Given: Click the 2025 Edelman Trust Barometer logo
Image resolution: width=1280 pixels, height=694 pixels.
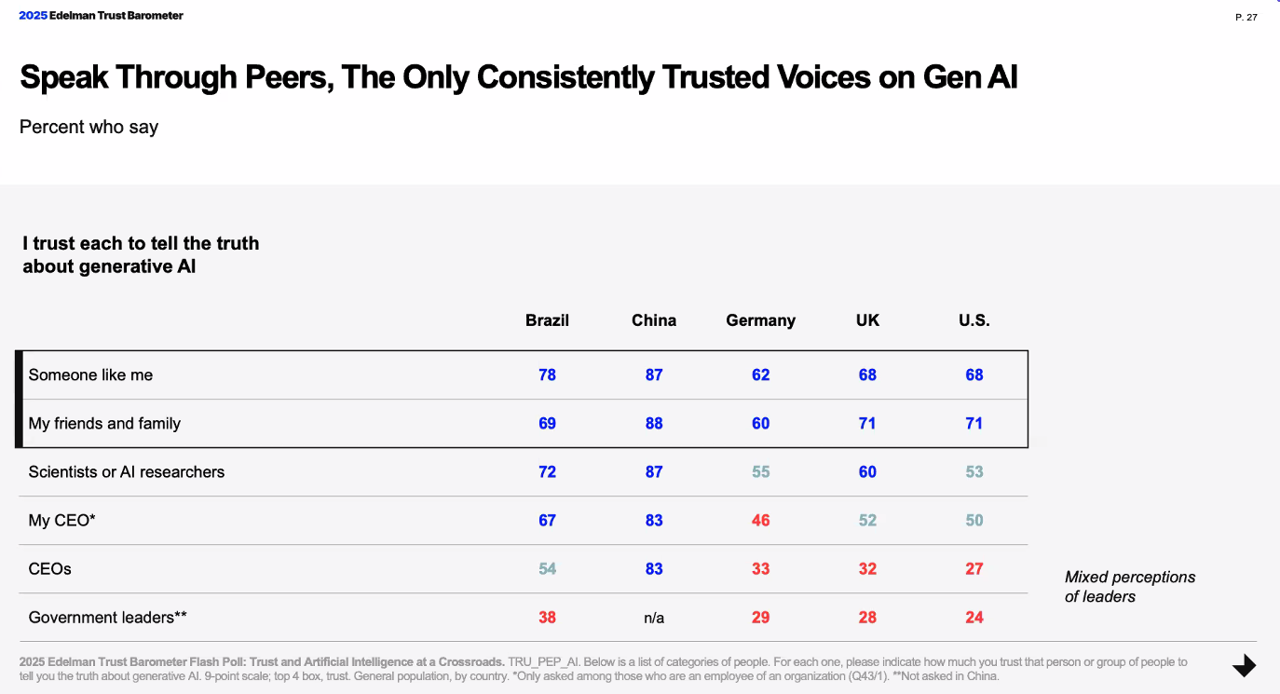Looking at the screenshot, I should 101,16.
